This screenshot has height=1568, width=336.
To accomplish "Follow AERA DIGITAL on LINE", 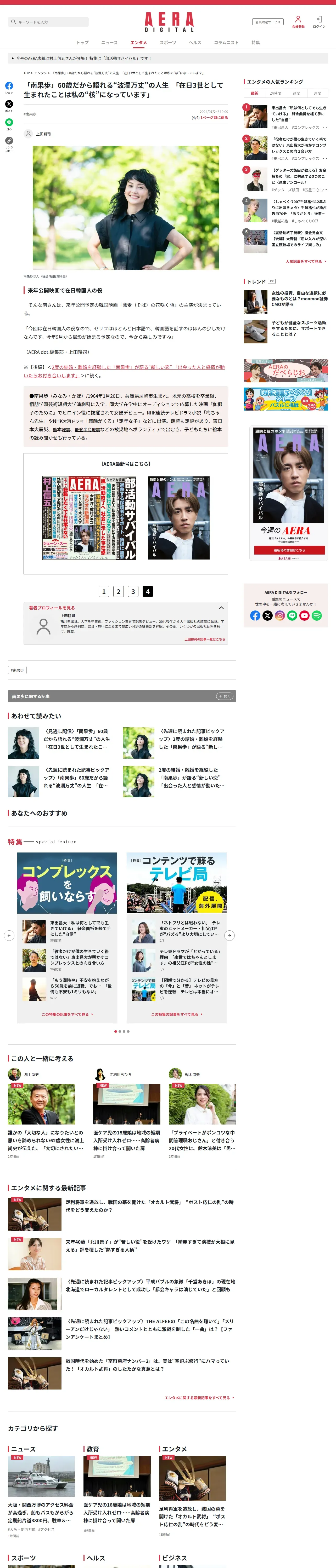I will (x=292, y=615).
